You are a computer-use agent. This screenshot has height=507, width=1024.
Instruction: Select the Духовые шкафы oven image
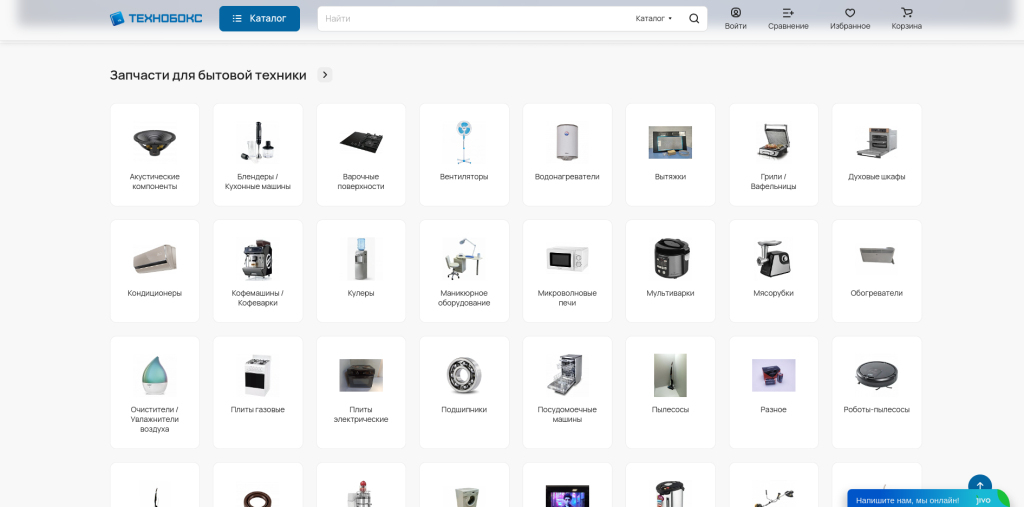pos(876,142)
